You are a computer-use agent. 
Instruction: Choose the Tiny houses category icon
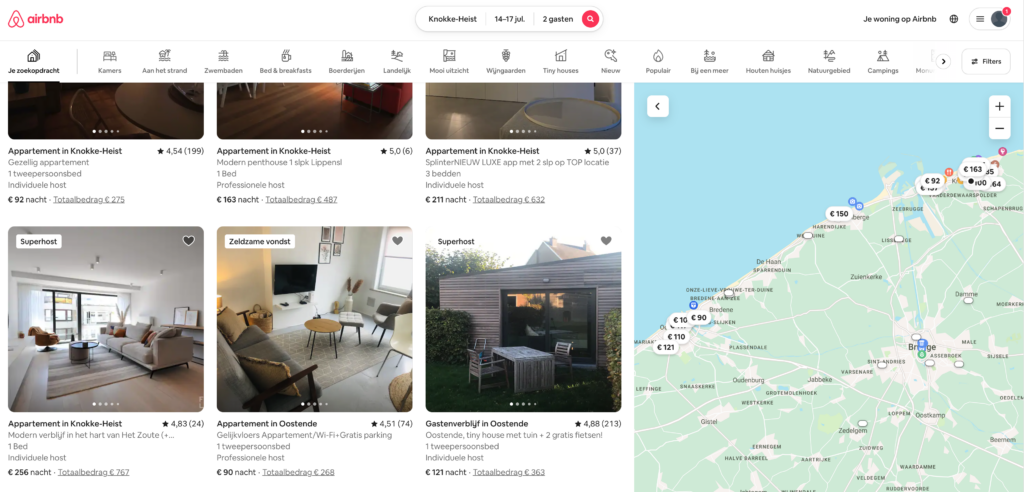coord(560,56)
